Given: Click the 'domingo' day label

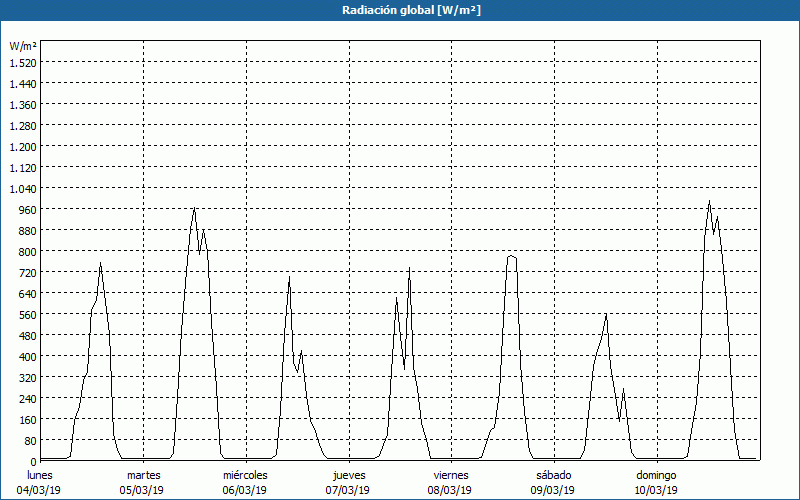Looking at the screenshot, I should tap(656, 476).
